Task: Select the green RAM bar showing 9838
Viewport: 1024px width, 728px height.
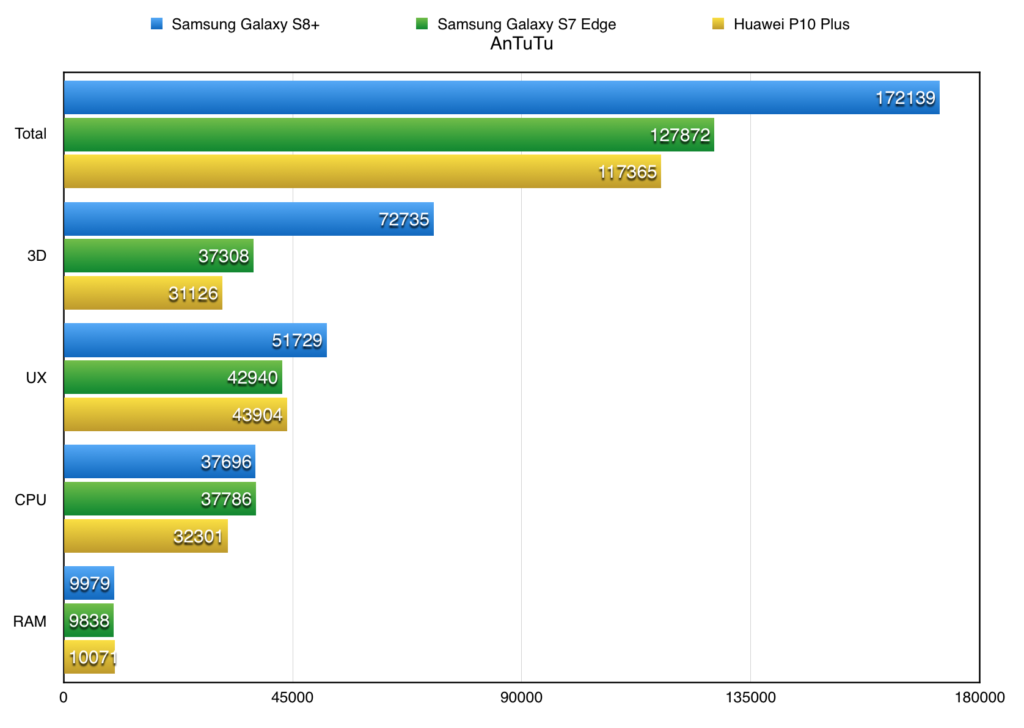Action: (x=89, y=620)
